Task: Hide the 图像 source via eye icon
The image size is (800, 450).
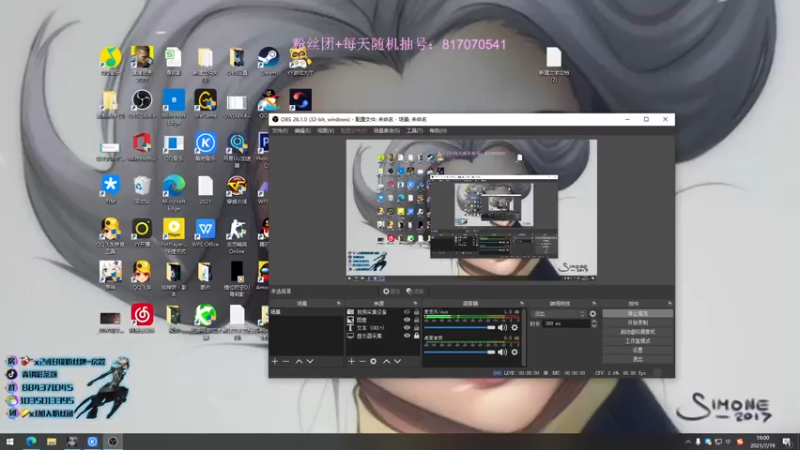Action: 407,320
